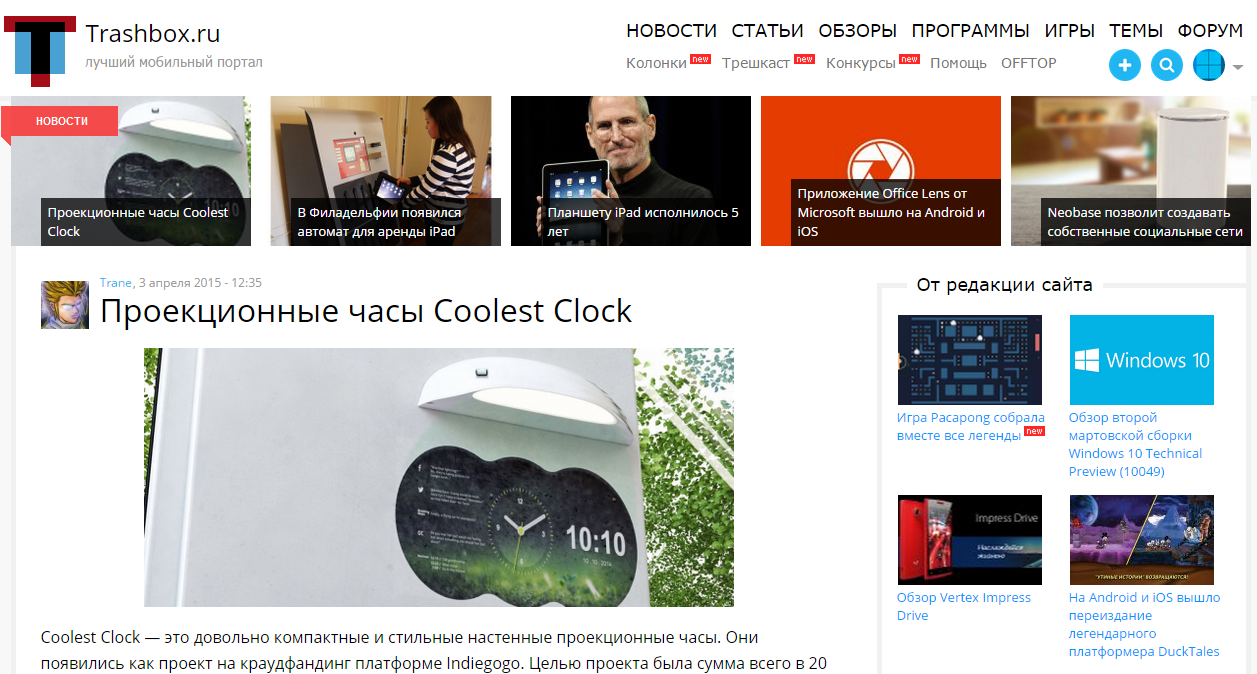
Task: Click author name Trane link
Action: [116, 283]
